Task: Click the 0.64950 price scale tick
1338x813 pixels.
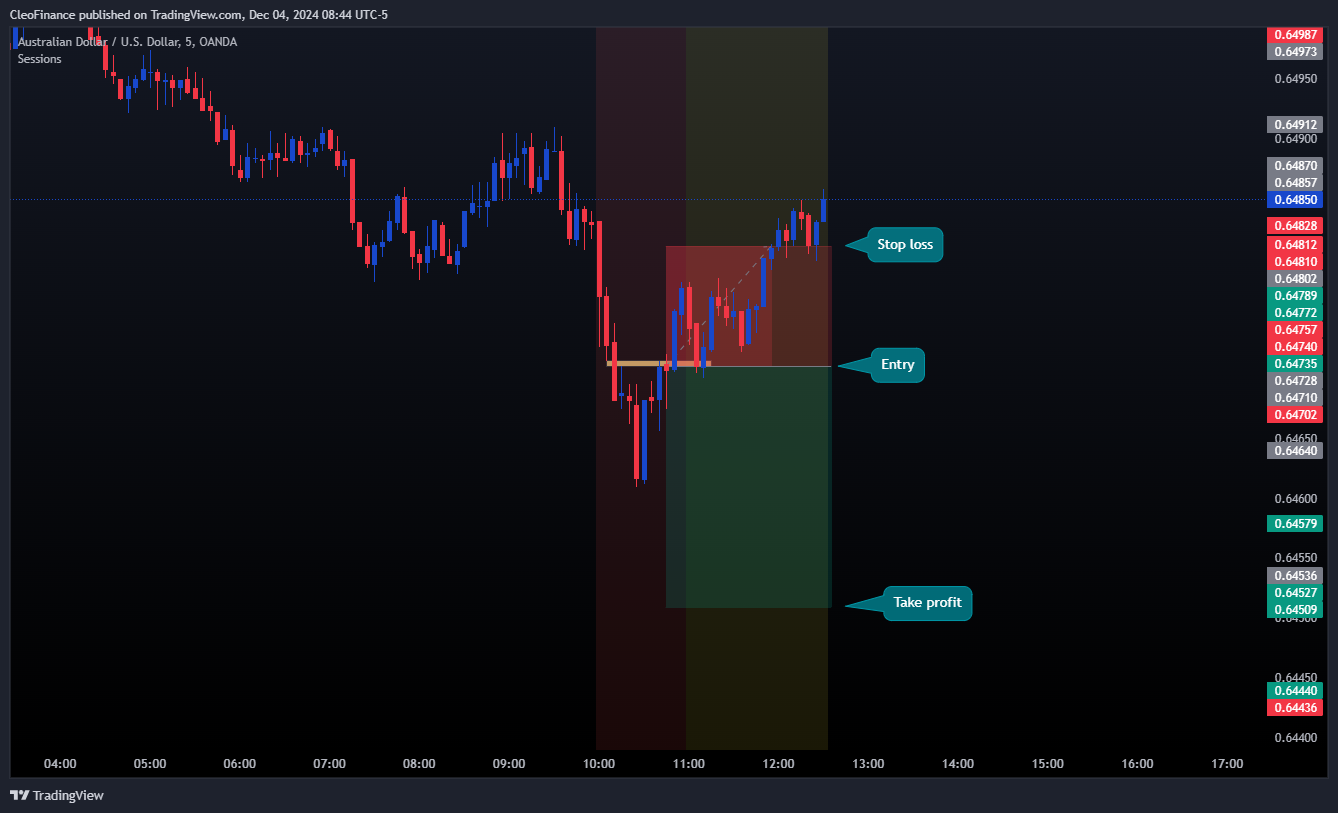Action: (1295, 79)
